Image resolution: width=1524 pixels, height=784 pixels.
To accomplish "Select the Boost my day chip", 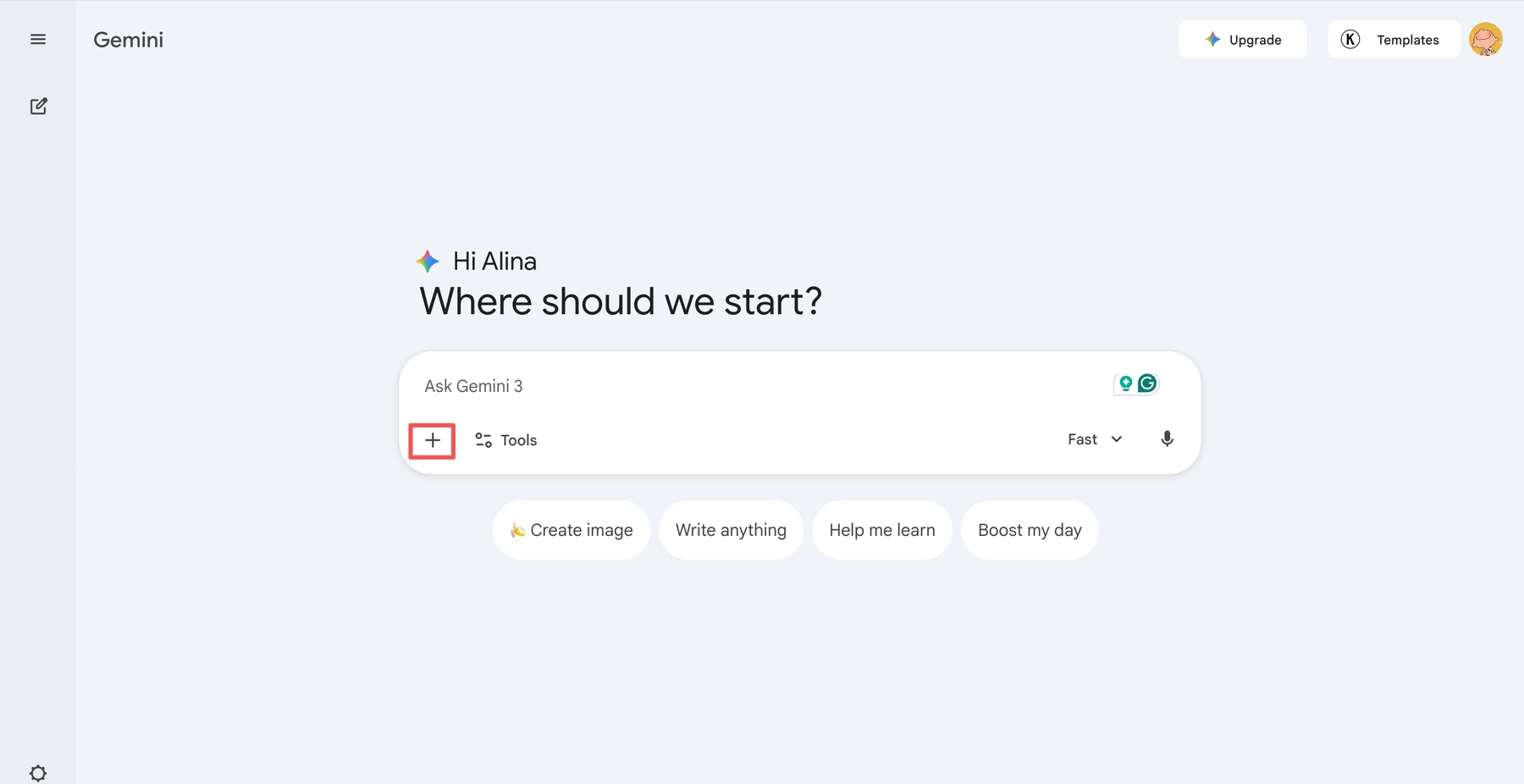I will (1030, 530).
